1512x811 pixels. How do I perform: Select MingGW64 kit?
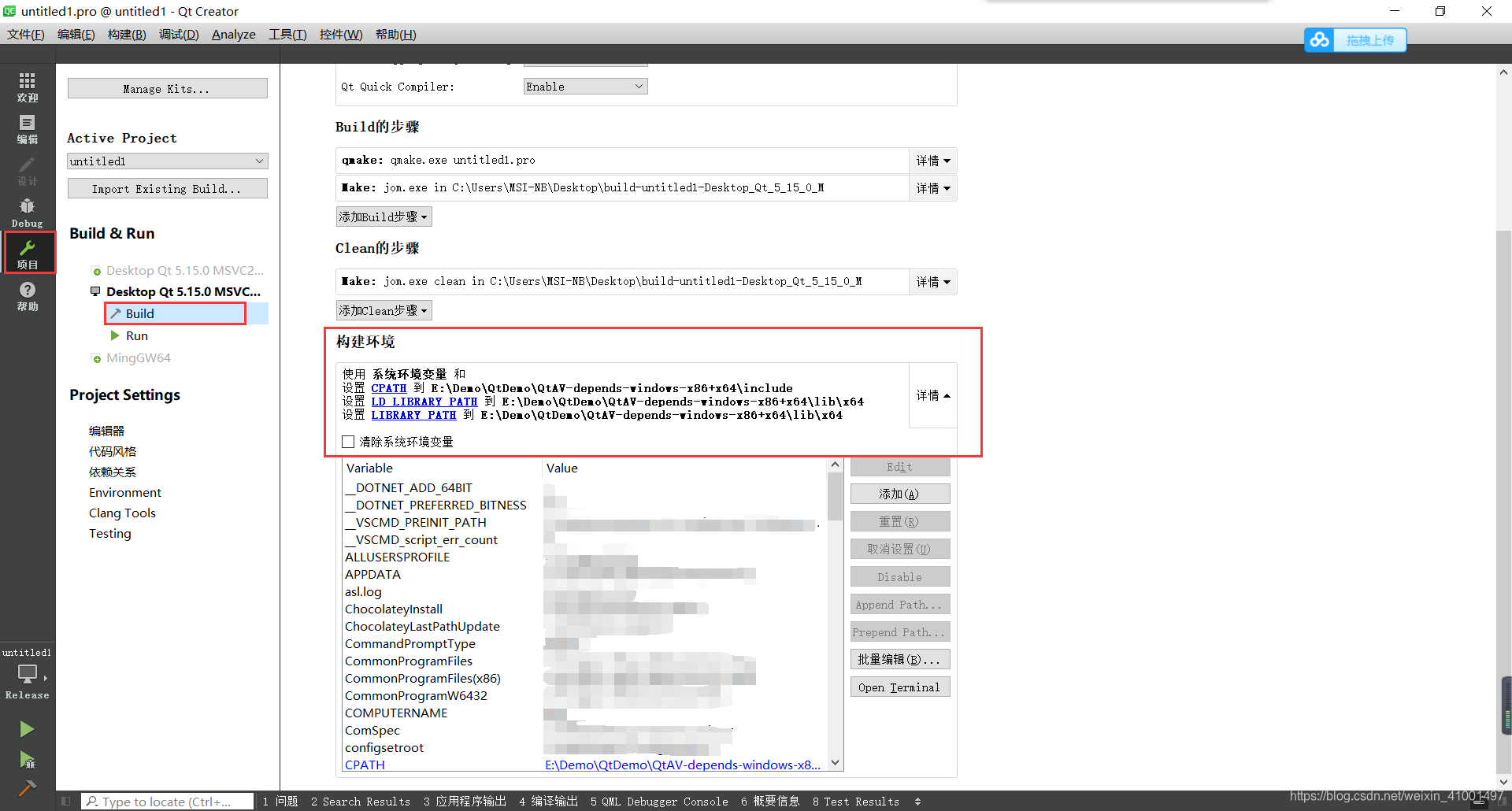pos(138,357)
